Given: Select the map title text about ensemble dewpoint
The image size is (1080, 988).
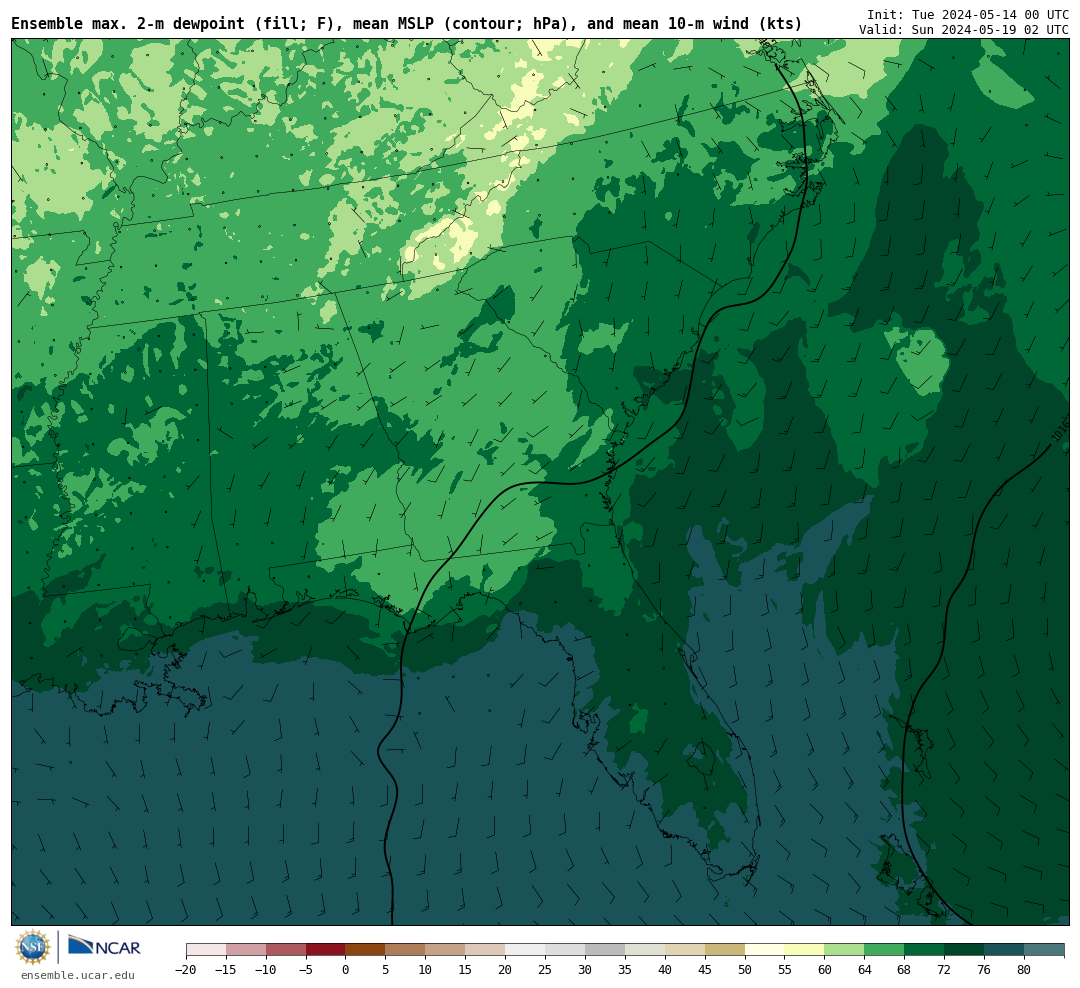Looking at the screenshot, I should click(x=406, y=24).
